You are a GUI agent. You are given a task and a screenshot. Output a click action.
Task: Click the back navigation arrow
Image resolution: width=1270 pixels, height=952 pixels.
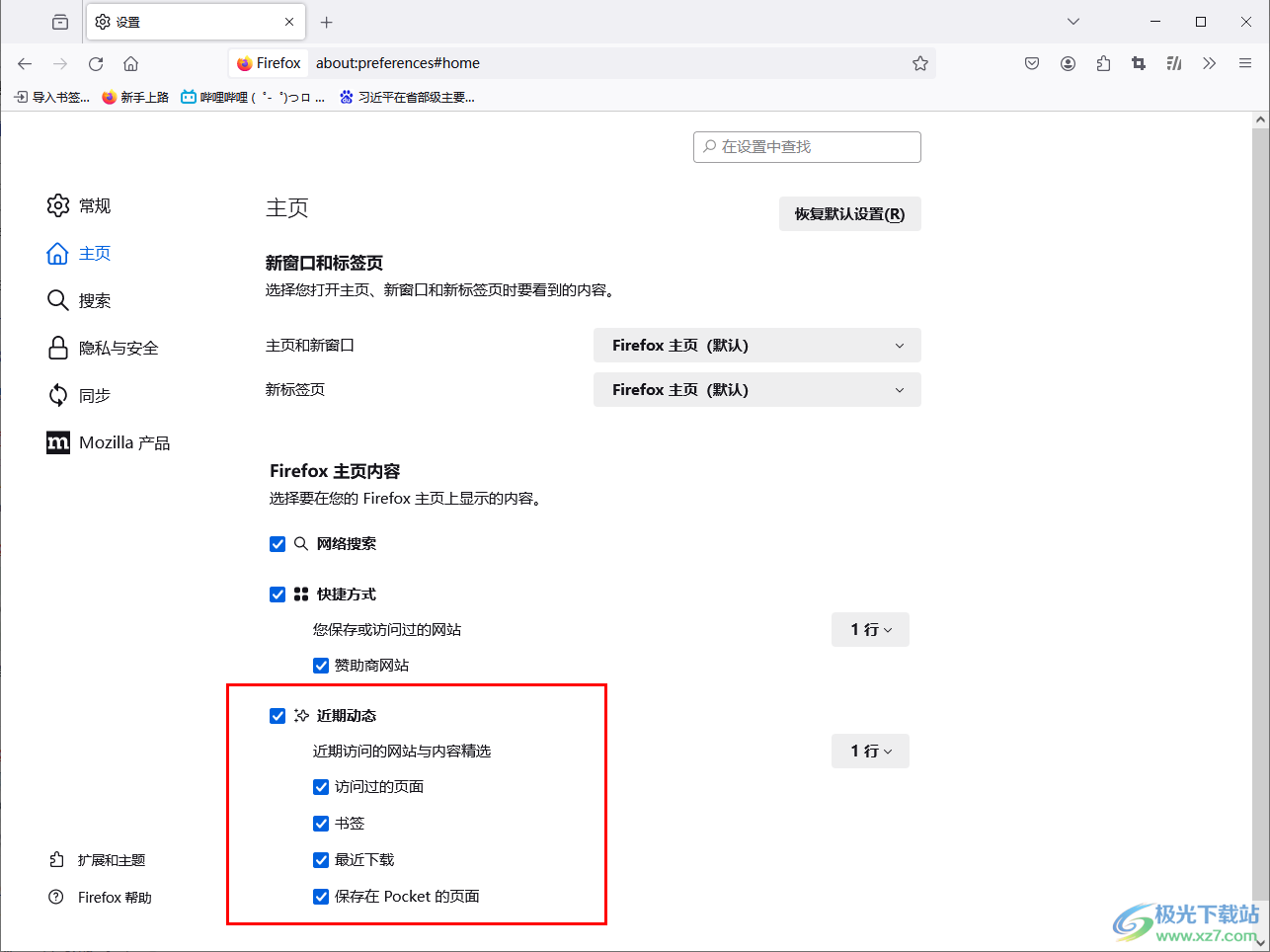[25, 63]
